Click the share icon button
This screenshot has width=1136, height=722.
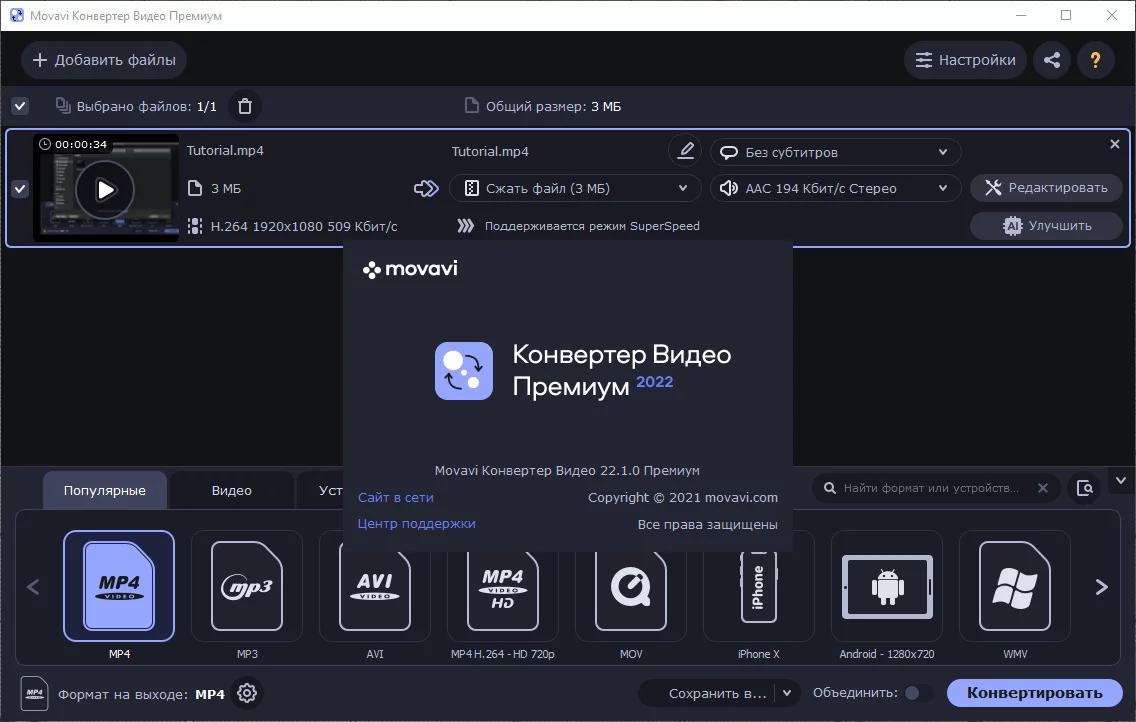1052,60
